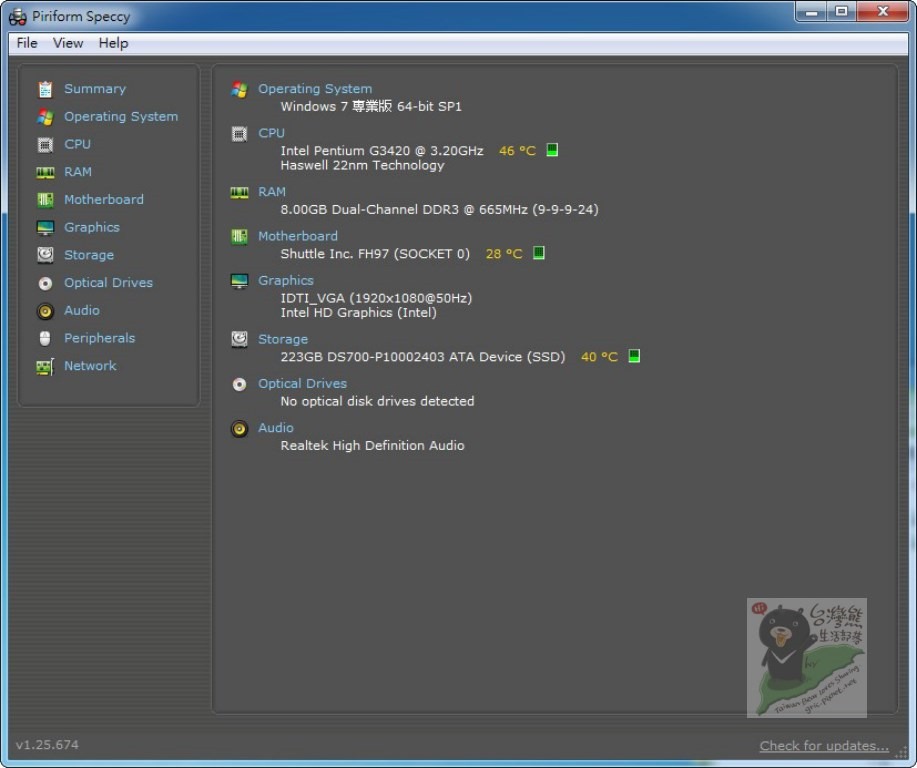
Task: View the Optical Drives section label in sidebar
Action: [108, 283]
